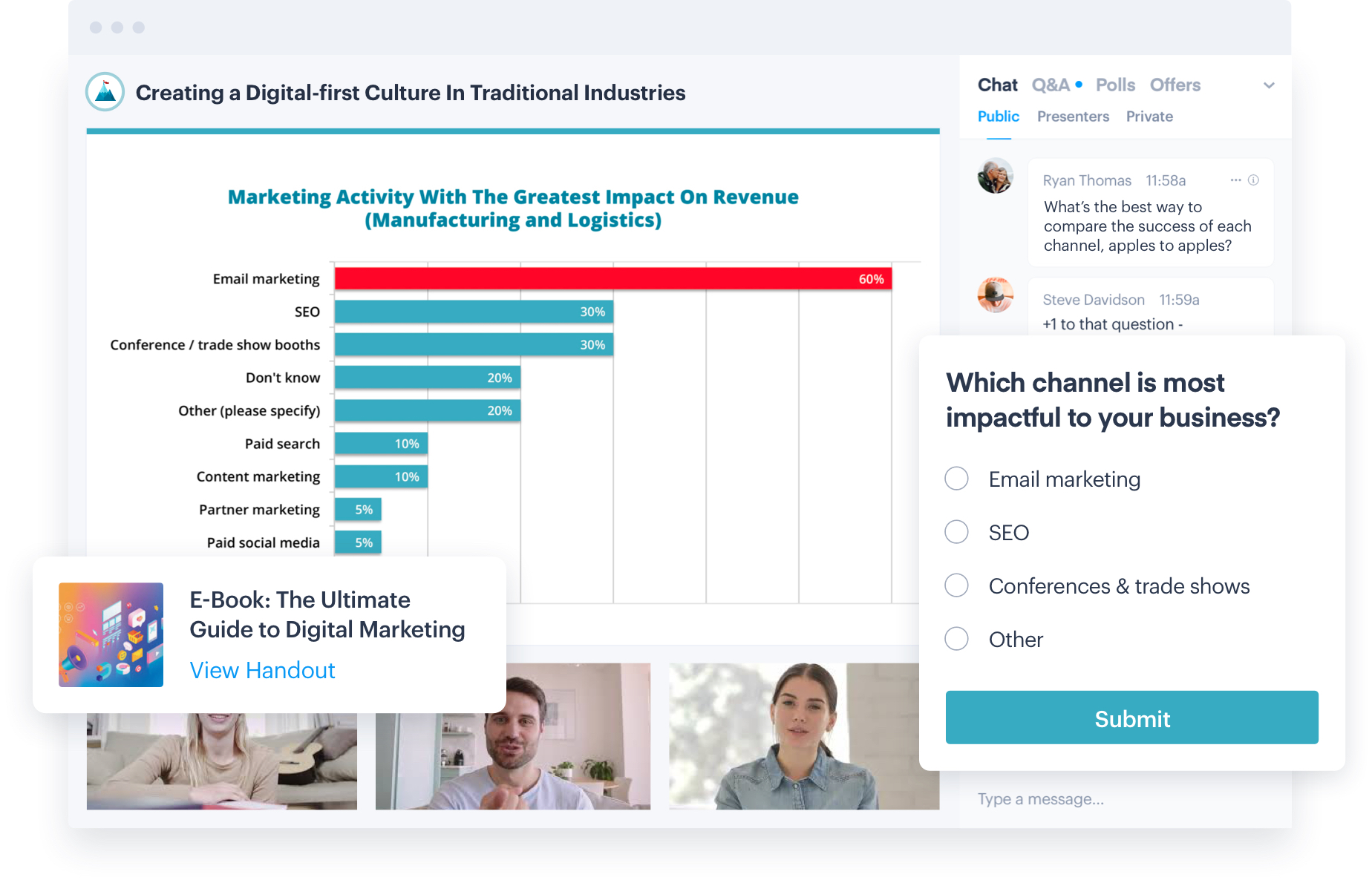Click the E-Book cover thumbnail image

tap(111, 634)
